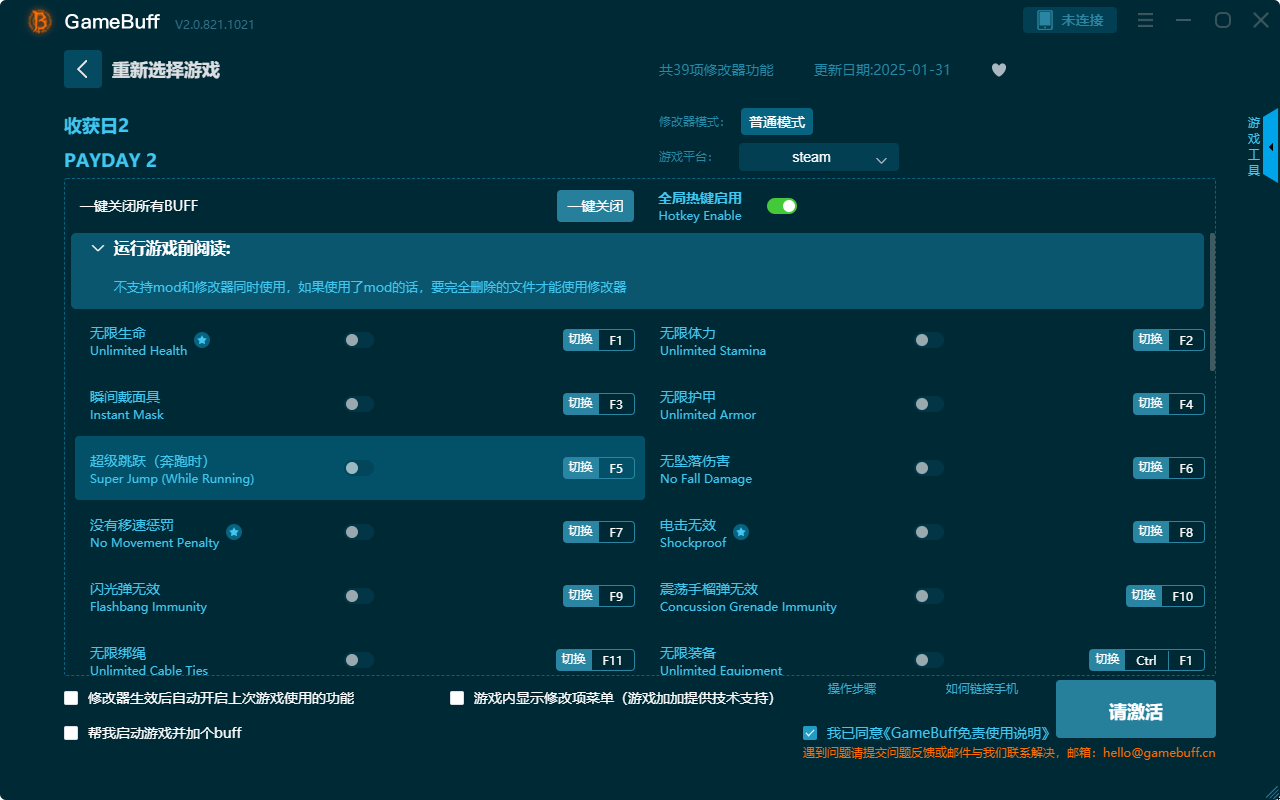Click the star beside No Movement Penalty
Screen dimensions: 1280x800
[x=234, y=533]
